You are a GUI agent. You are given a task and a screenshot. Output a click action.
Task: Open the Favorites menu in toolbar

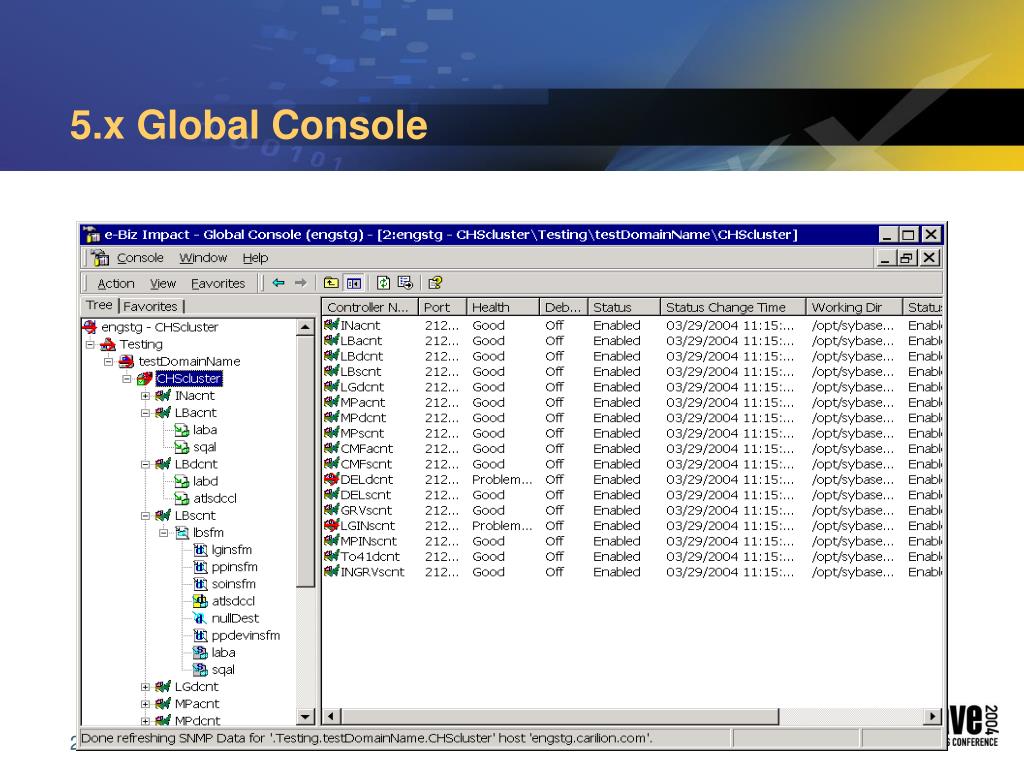[x=218, y=283]
